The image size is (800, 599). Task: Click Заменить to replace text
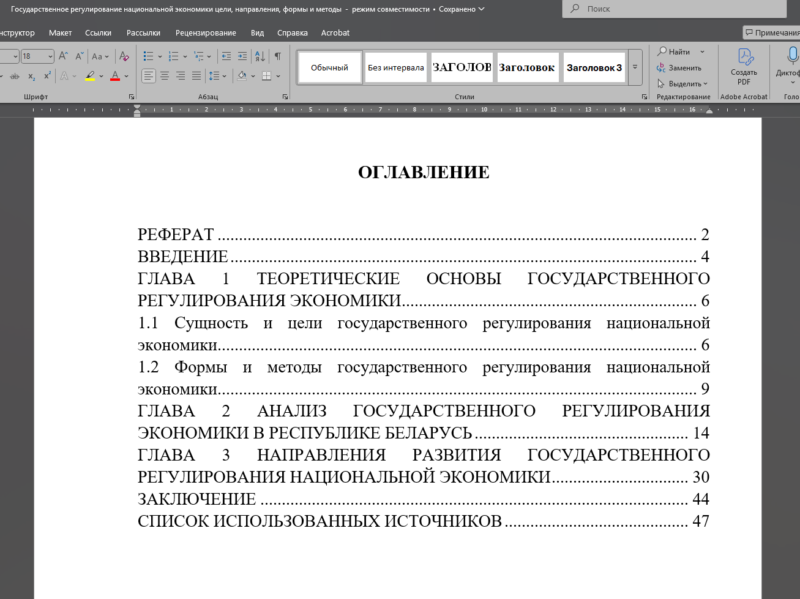point(679,68)
